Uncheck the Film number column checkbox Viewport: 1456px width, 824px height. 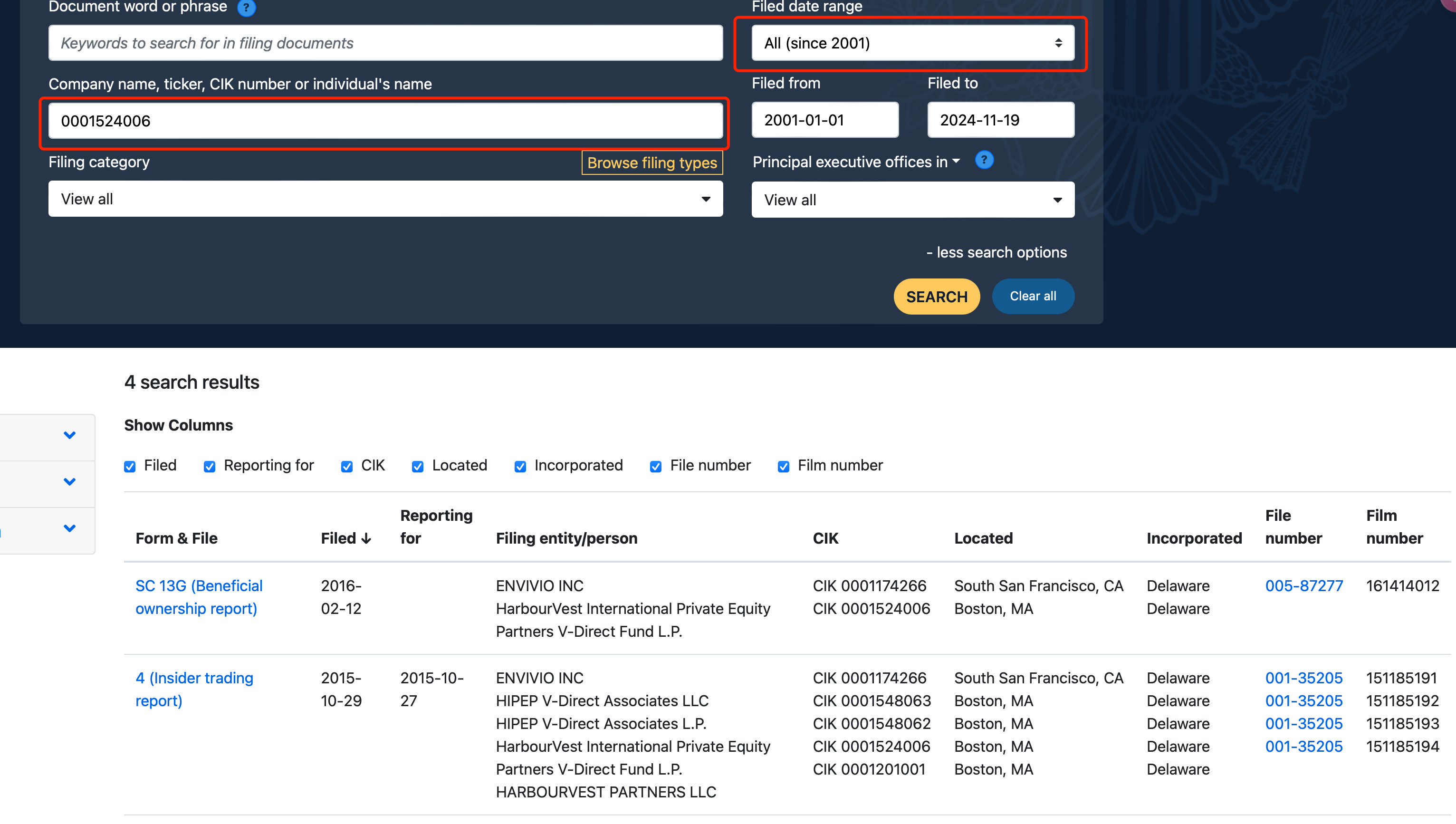(783, 466)
